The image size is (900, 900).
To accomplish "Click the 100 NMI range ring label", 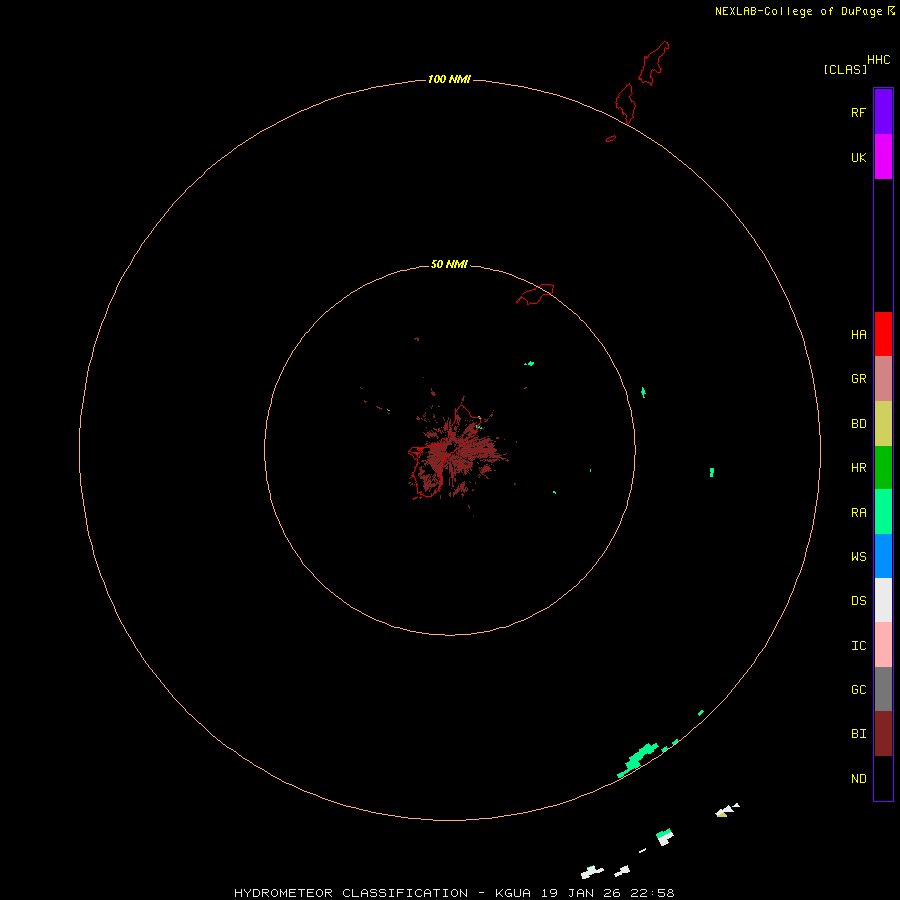I will tap(449, 79).
